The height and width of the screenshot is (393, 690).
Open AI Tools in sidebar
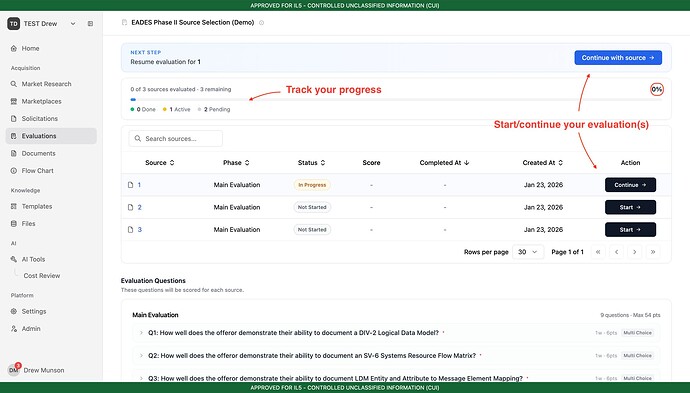pyautogui.click(x=51, y=259)
